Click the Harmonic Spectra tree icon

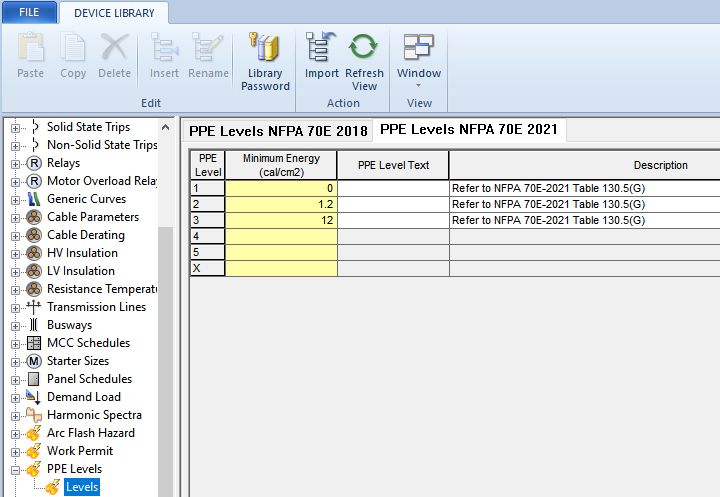34,415
